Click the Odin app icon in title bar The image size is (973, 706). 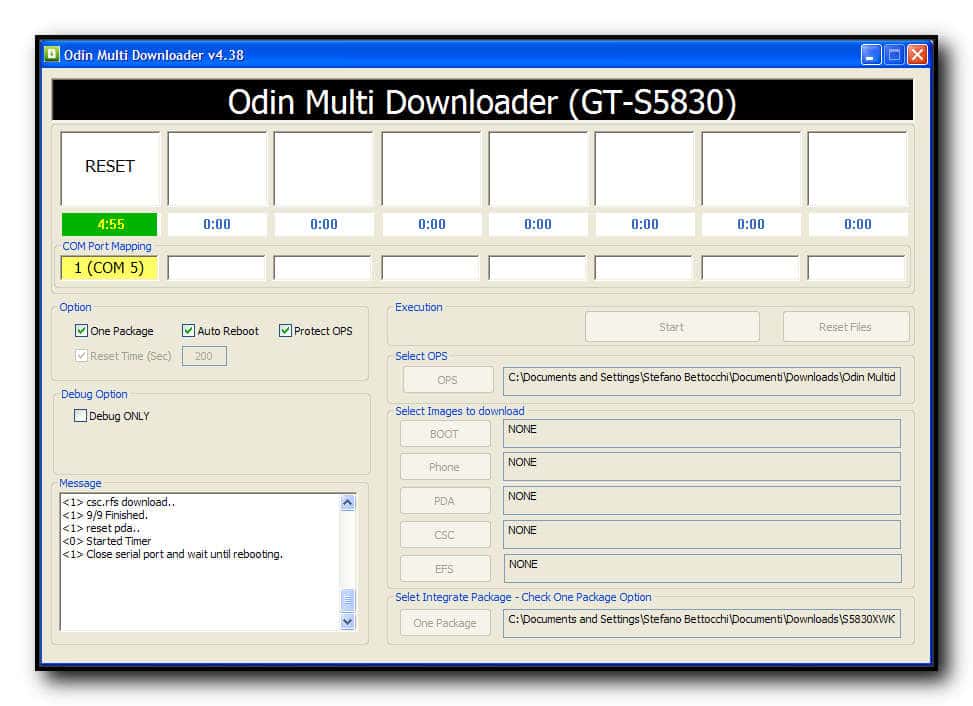pyautogui.click(x=52, y=54)
